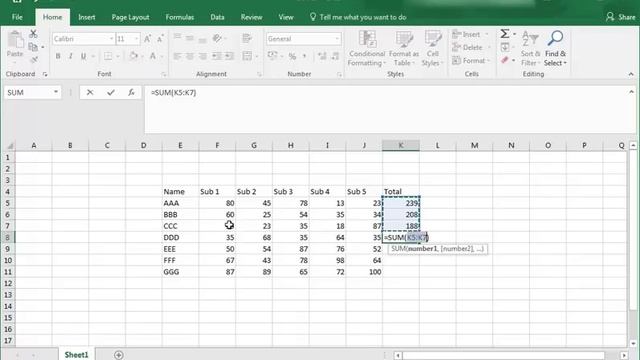Decrease font size with the smaller A icon
Screen dimensions: 640x360
coord(160,39)
